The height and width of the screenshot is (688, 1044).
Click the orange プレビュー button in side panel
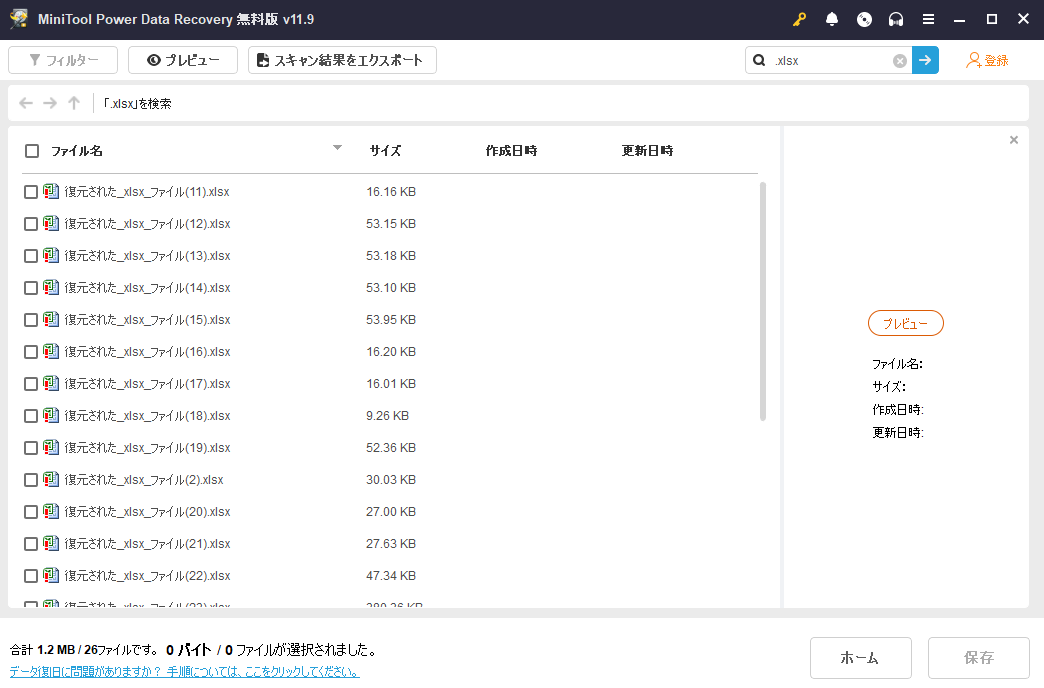[x=906, y=324]
